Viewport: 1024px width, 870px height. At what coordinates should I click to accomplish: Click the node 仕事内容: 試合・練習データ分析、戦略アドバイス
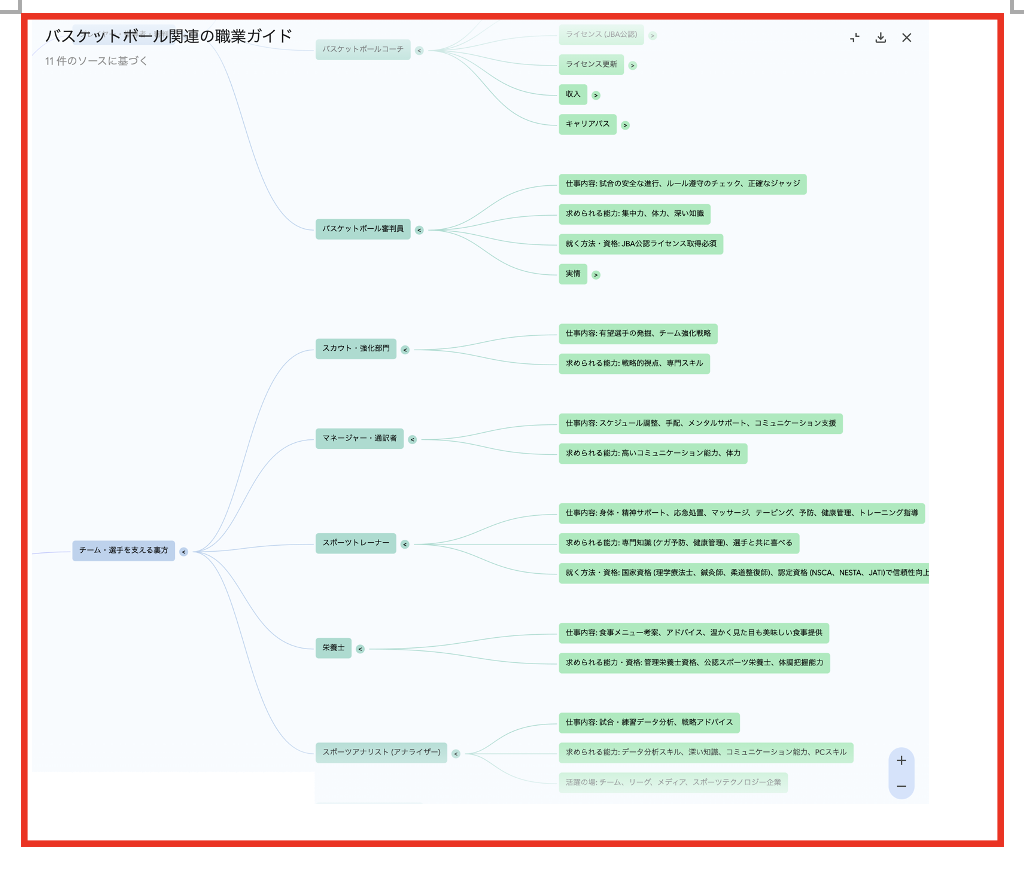649,723
